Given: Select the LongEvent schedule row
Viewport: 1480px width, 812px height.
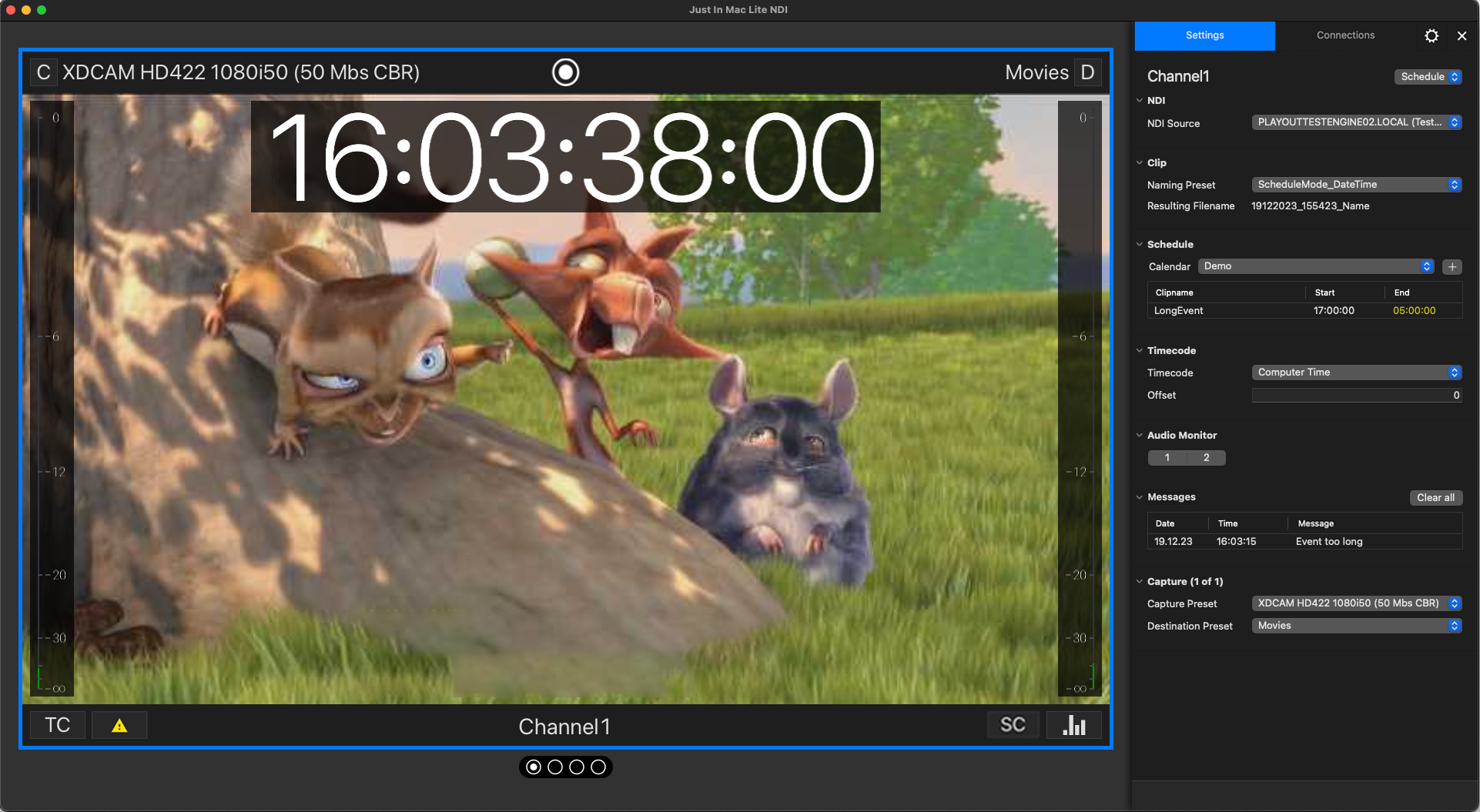Looking at the screenshot, I should [x=1305, y=311].
